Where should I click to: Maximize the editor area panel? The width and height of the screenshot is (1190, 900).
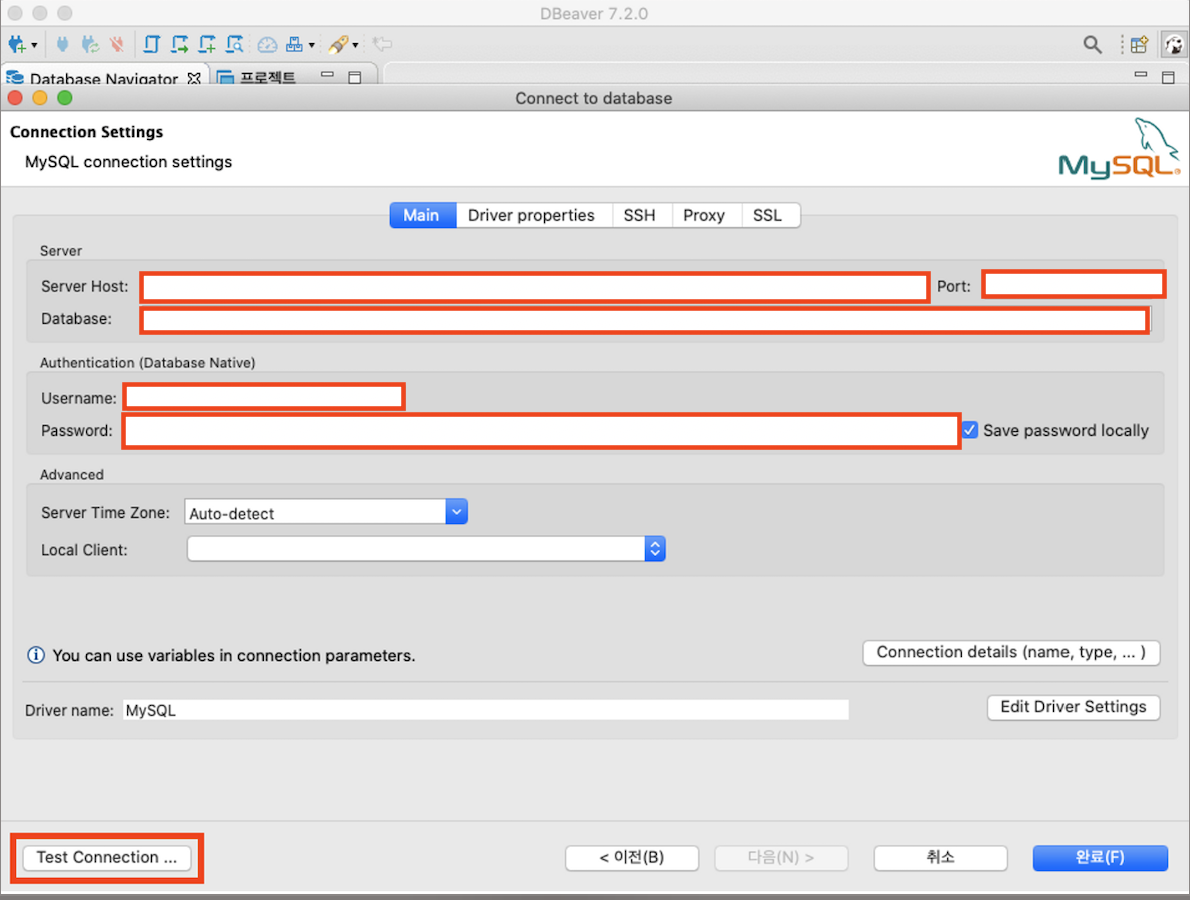click(x=1169, y=77)
